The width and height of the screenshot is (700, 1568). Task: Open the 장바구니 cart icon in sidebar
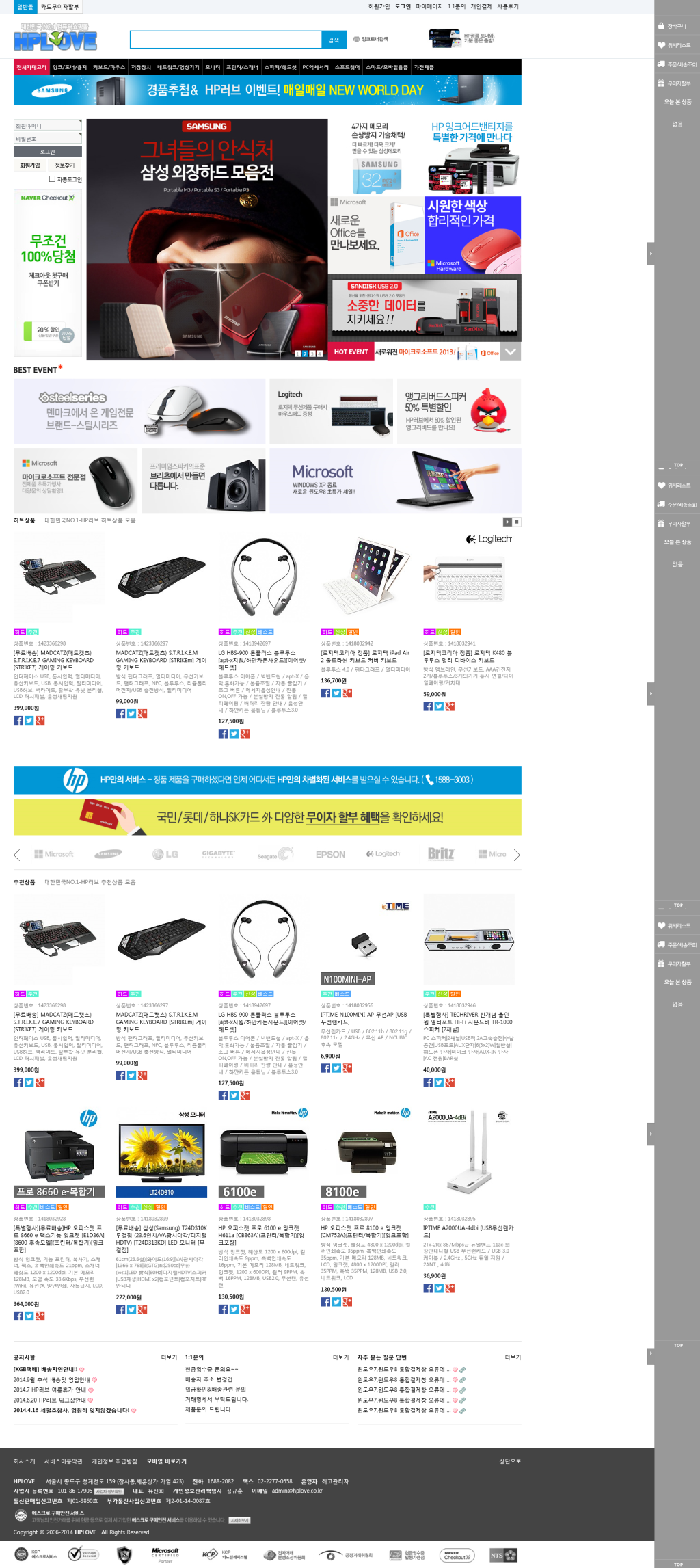click(x=661, y=26)
